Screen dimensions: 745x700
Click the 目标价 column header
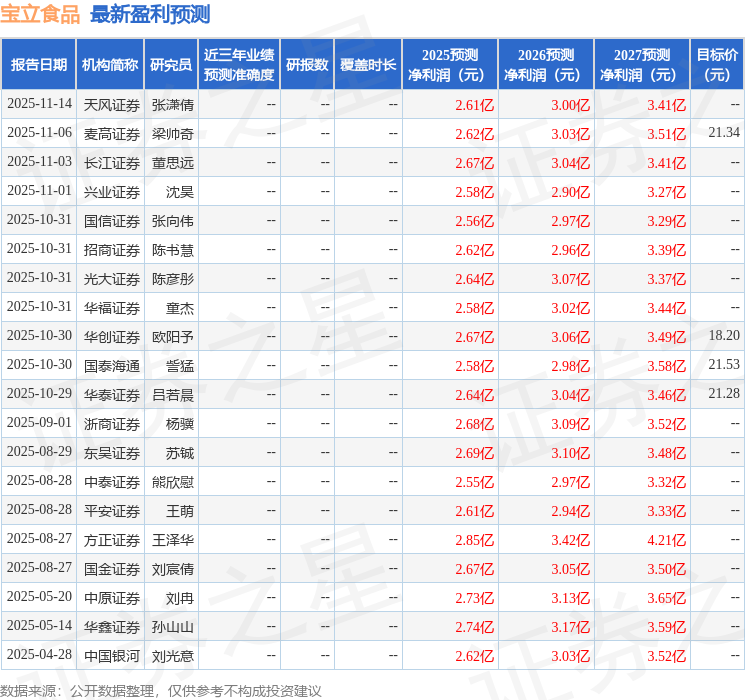point(717,65)
